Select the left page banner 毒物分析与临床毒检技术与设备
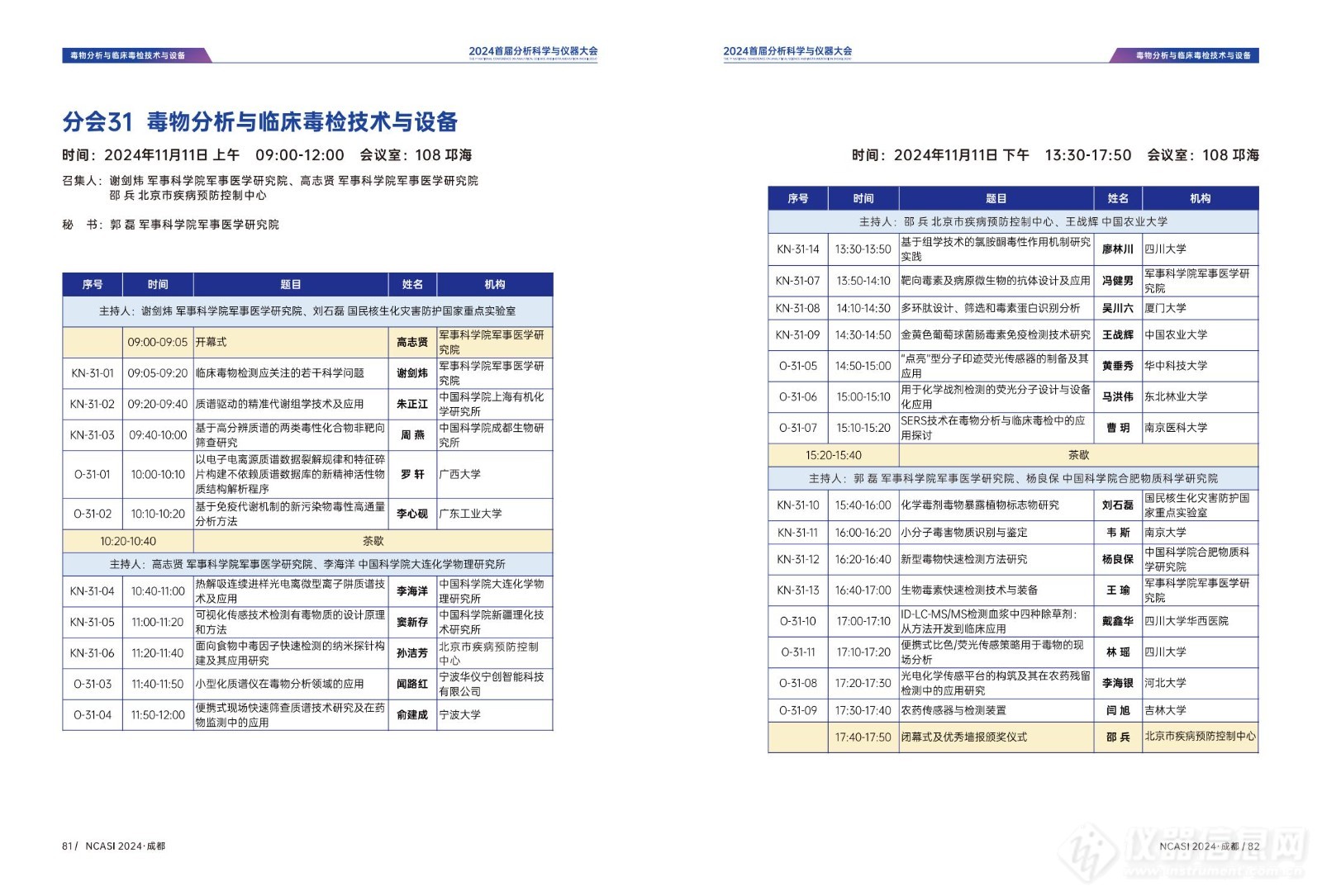 coord(128,55)
